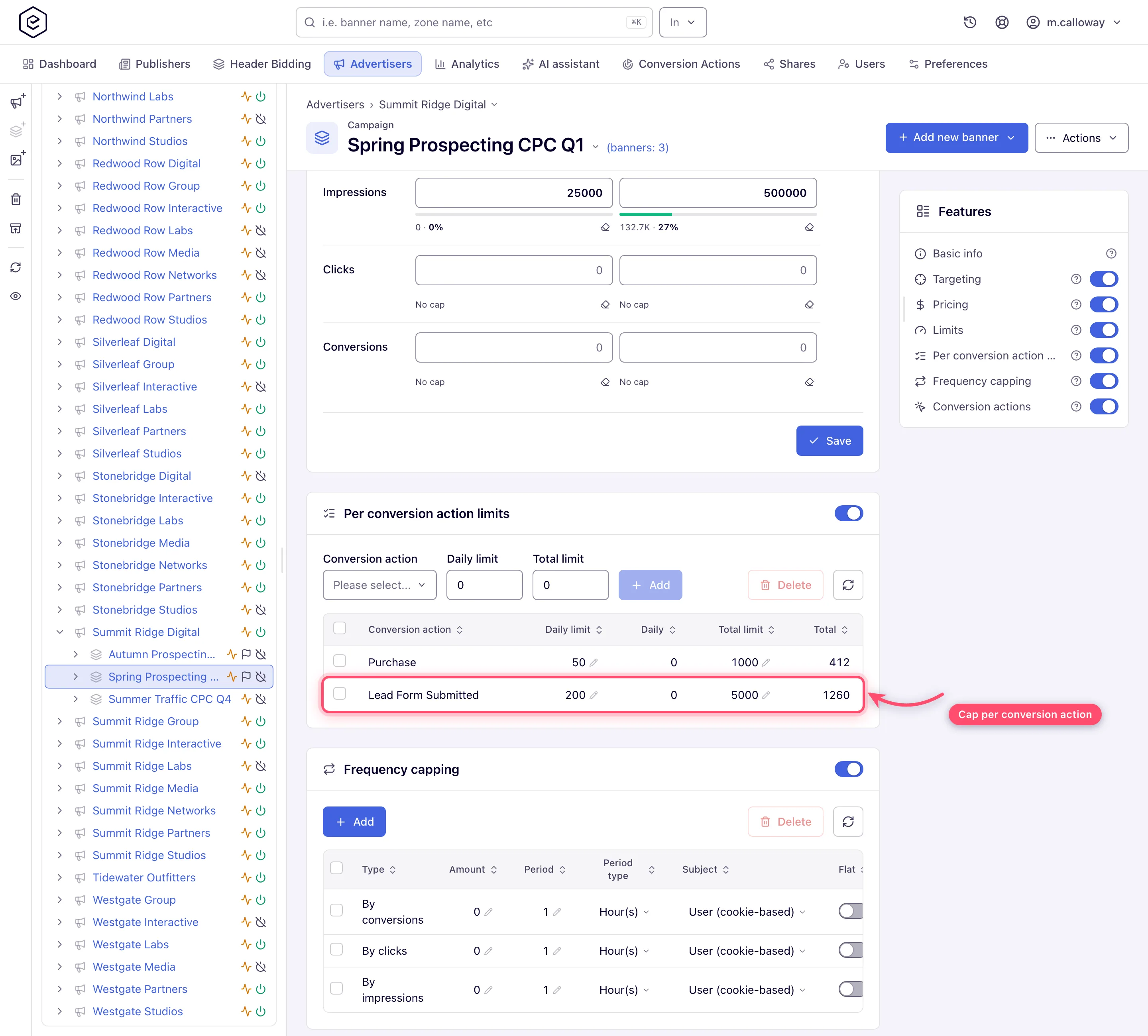This screenshot has height=1036, width=1148.
Task: Collapse the Summit Ridge Digital tree node
Action: (60, 632)
